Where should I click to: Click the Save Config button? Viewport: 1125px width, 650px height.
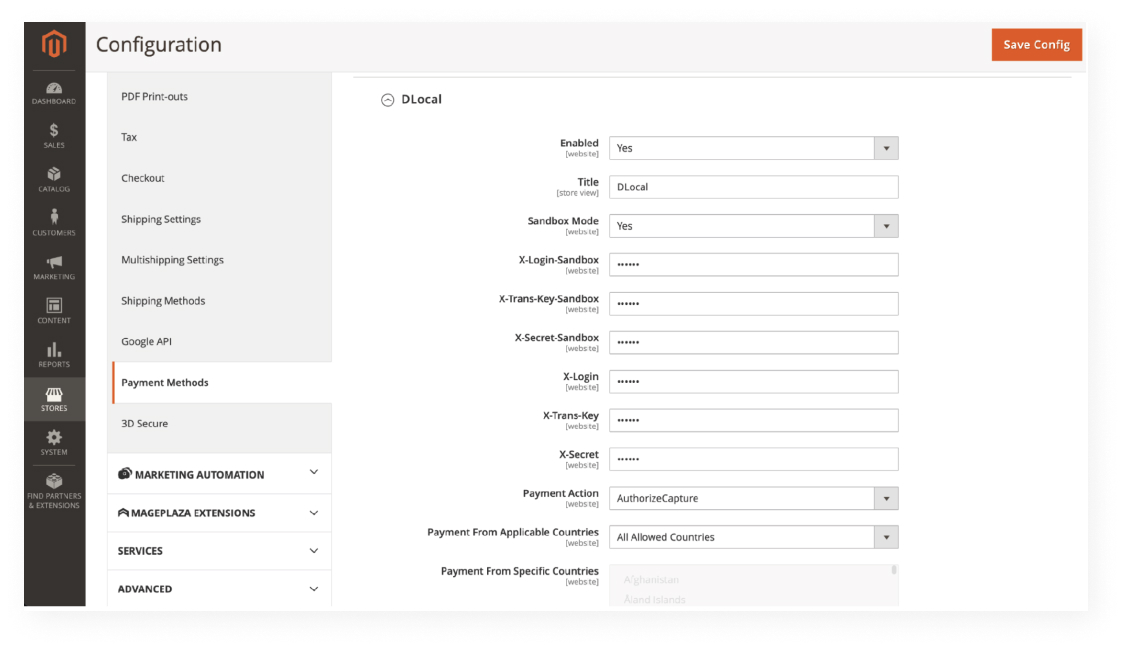point(1037,44)
